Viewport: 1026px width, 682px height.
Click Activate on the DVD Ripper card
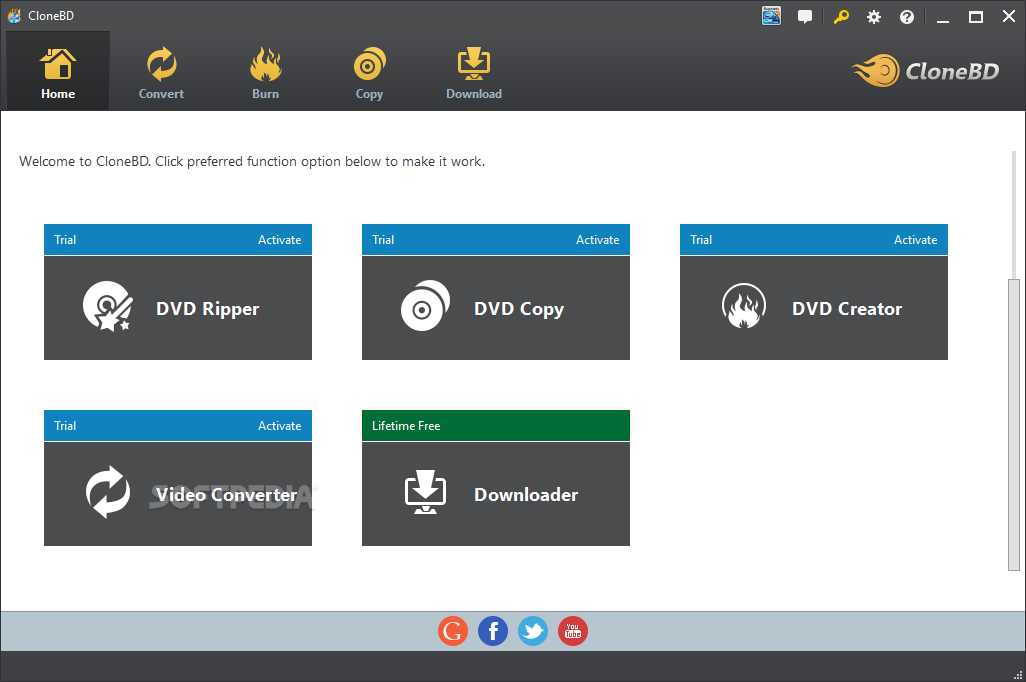coord(279,240)
